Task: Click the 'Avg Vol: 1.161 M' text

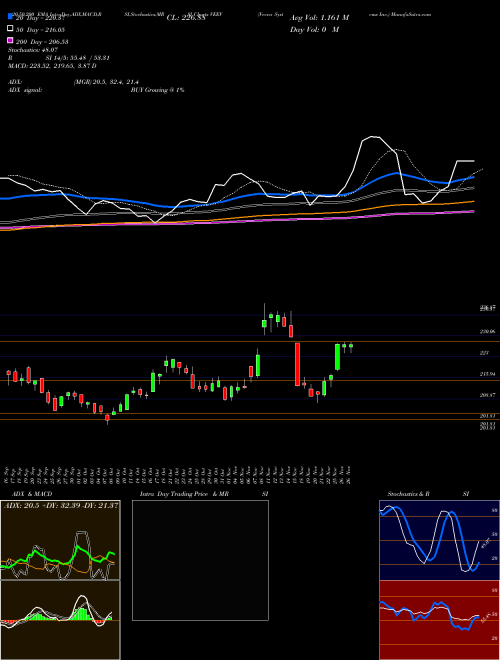Action: tap(319, 18)
